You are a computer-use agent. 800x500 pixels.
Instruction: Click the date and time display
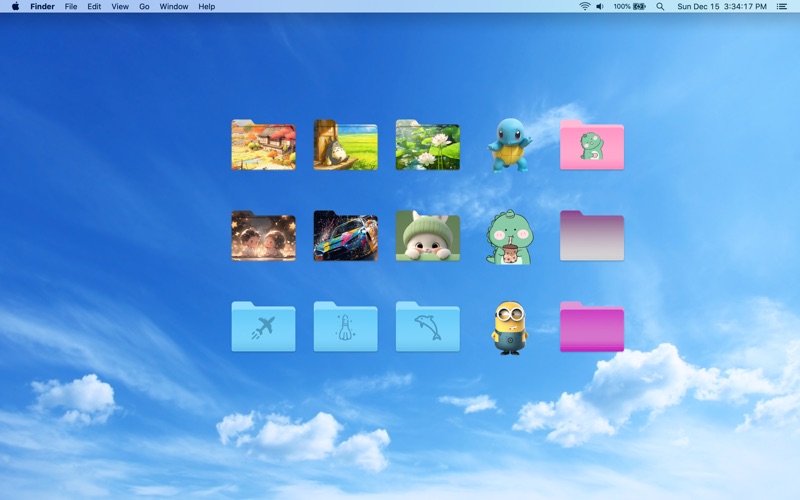[722, 6]
